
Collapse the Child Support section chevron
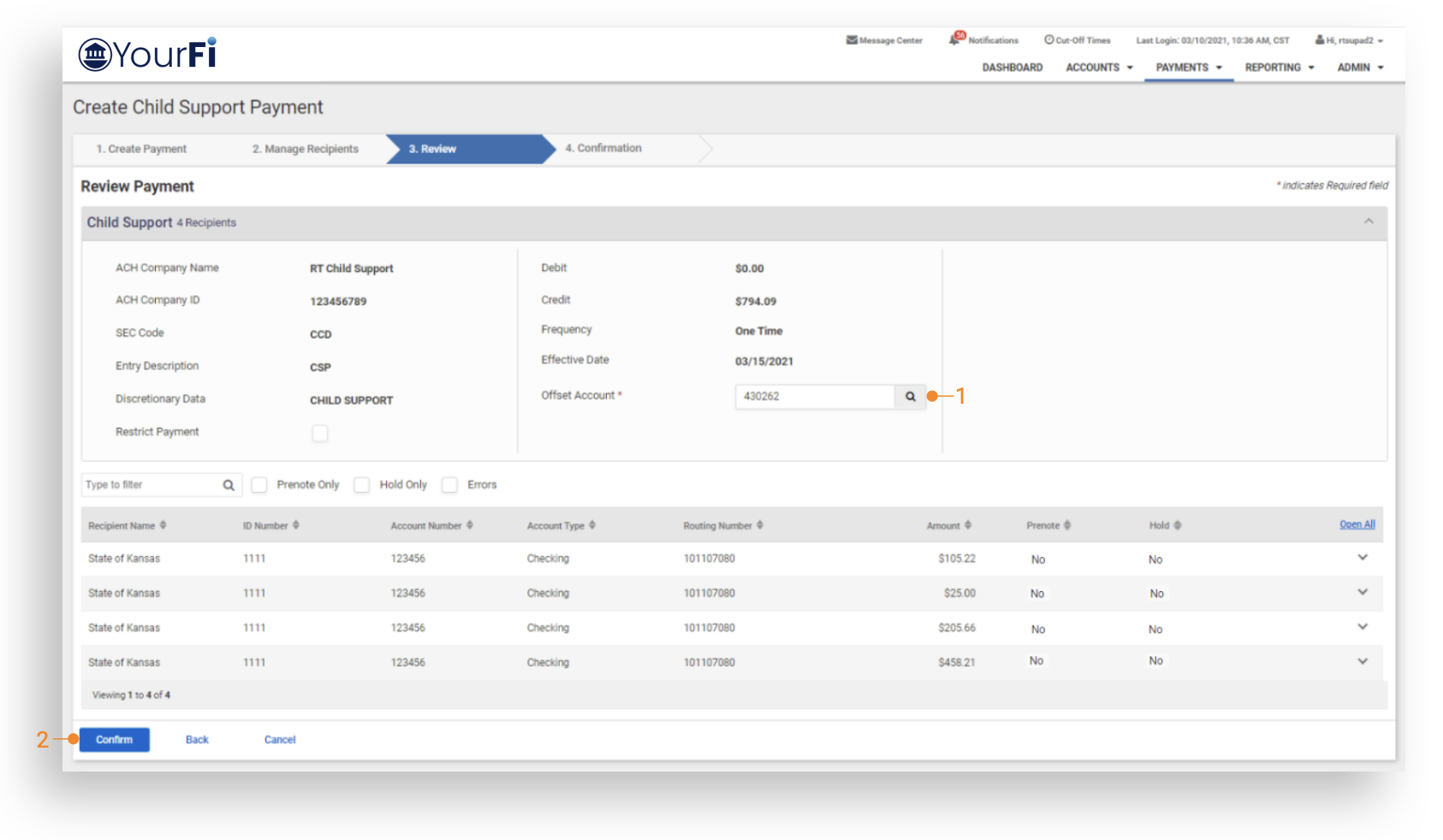(1369, 222)
